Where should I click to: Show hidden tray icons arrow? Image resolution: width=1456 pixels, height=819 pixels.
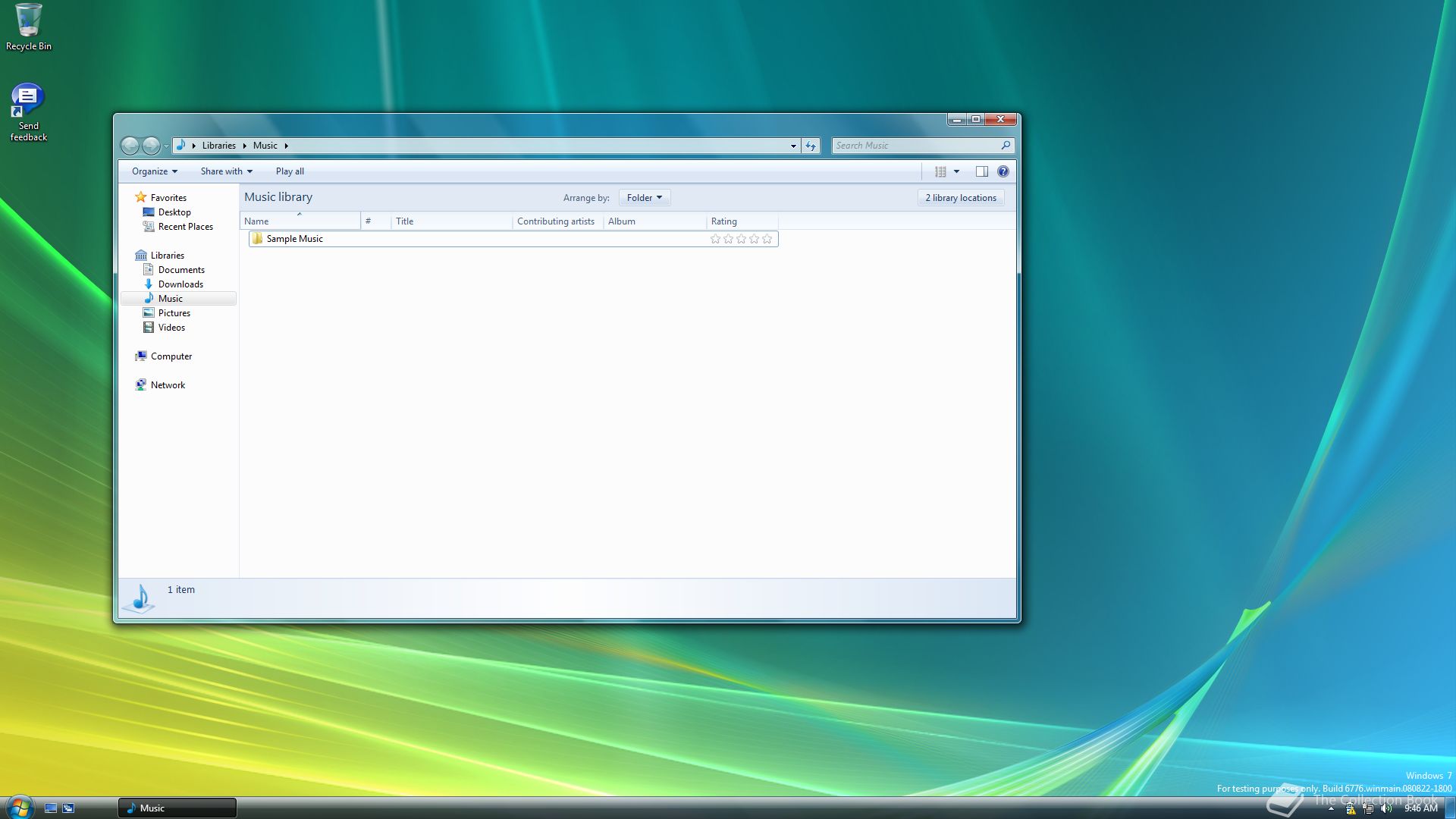pos(1331,808)
